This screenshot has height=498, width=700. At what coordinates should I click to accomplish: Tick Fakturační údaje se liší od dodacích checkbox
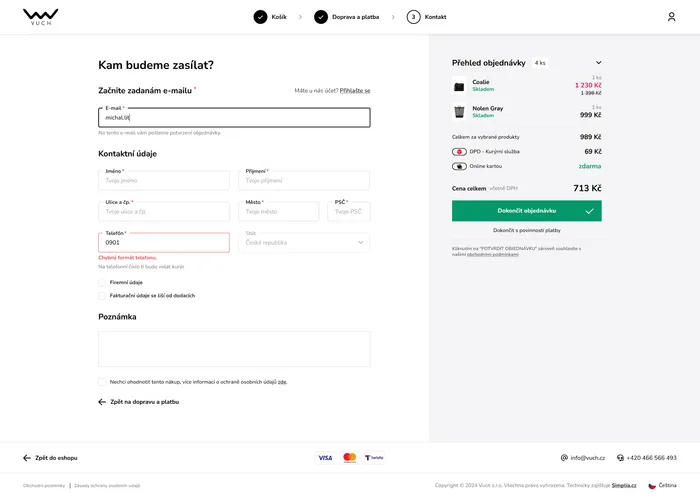point(102,296)
